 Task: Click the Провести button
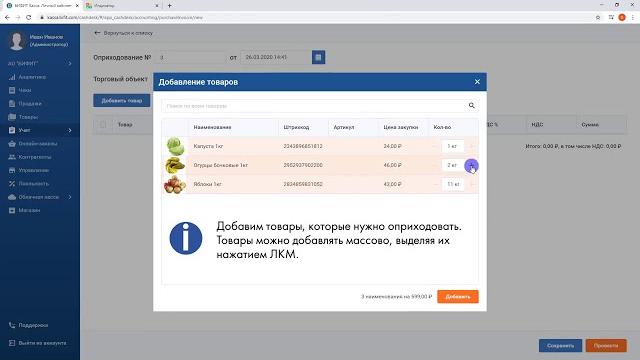(606, 346)
